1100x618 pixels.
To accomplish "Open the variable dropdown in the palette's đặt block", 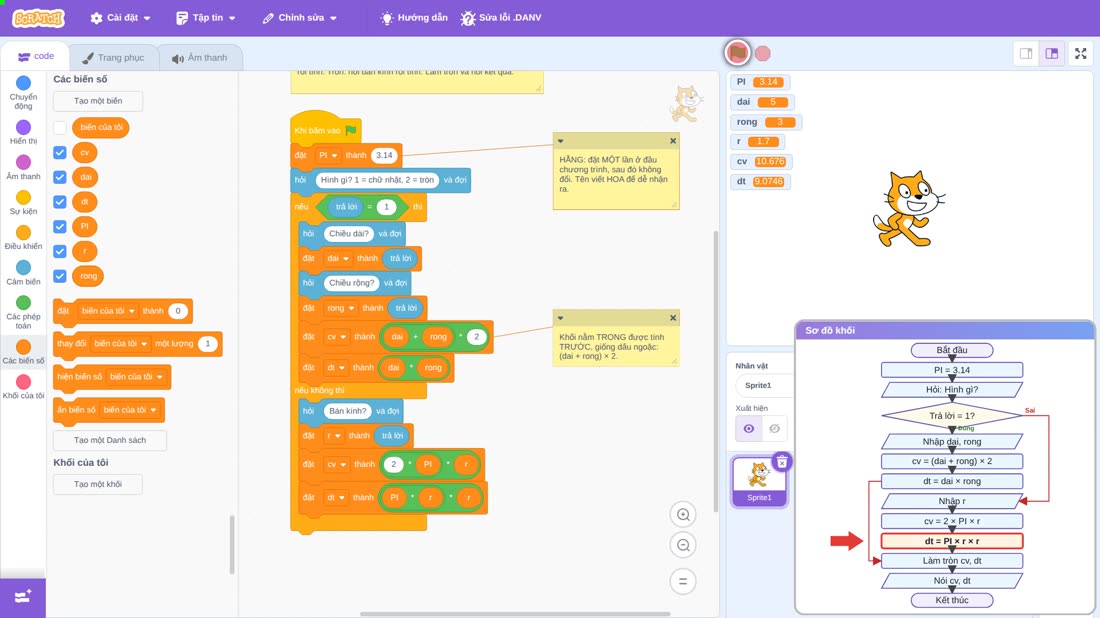I will 108,311.
